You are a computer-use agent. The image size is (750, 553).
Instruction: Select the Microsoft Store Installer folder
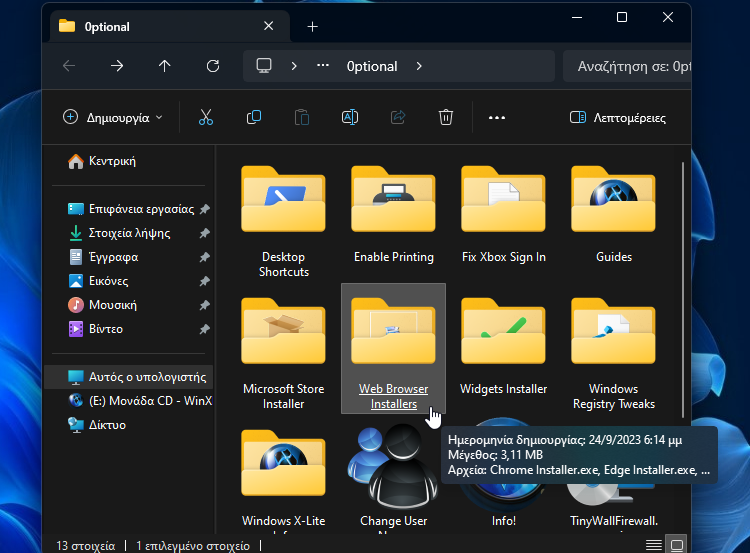tap(284, 353)
